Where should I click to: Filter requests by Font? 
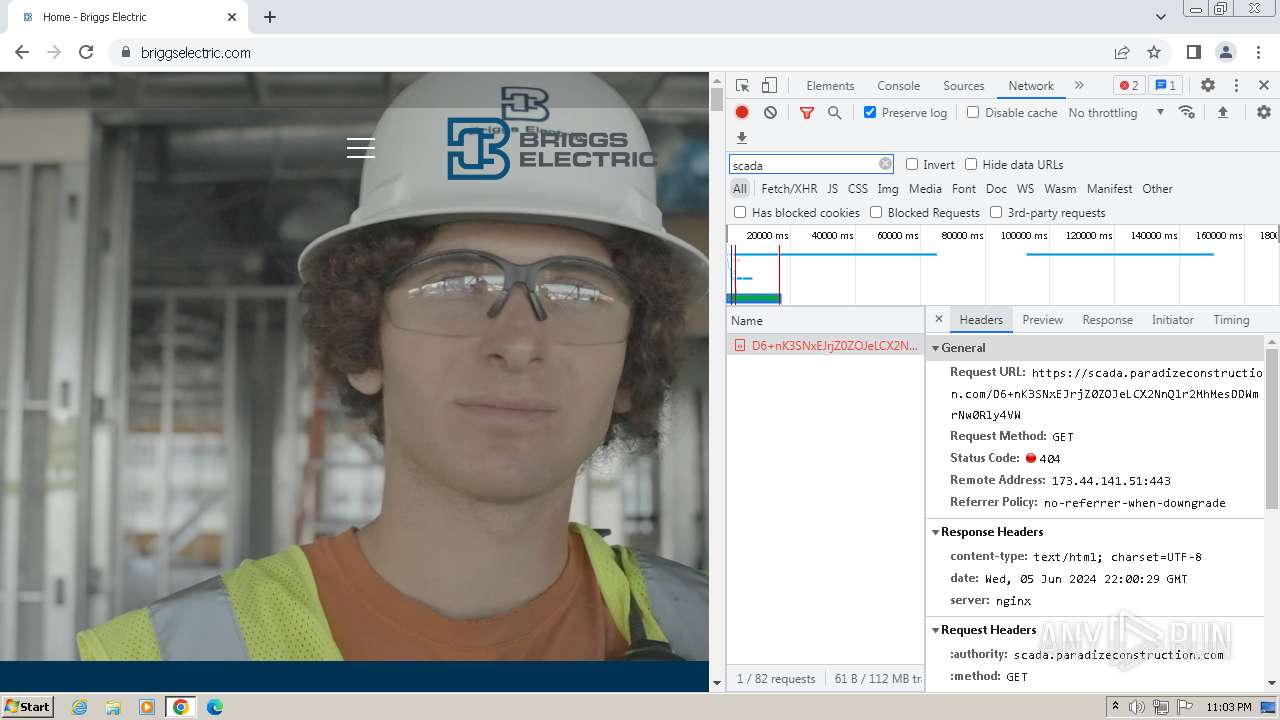(964, 188)
